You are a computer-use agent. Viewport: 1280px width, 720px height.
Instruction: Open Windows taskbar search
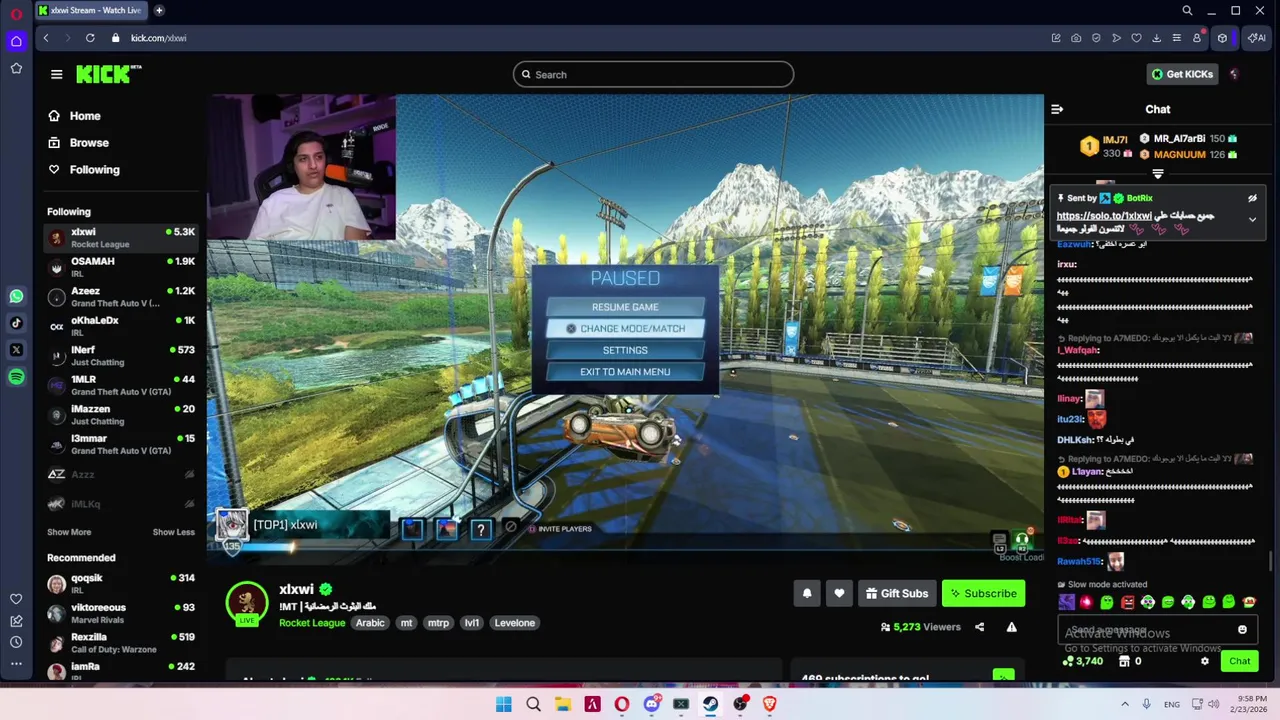tap(533, 704)
